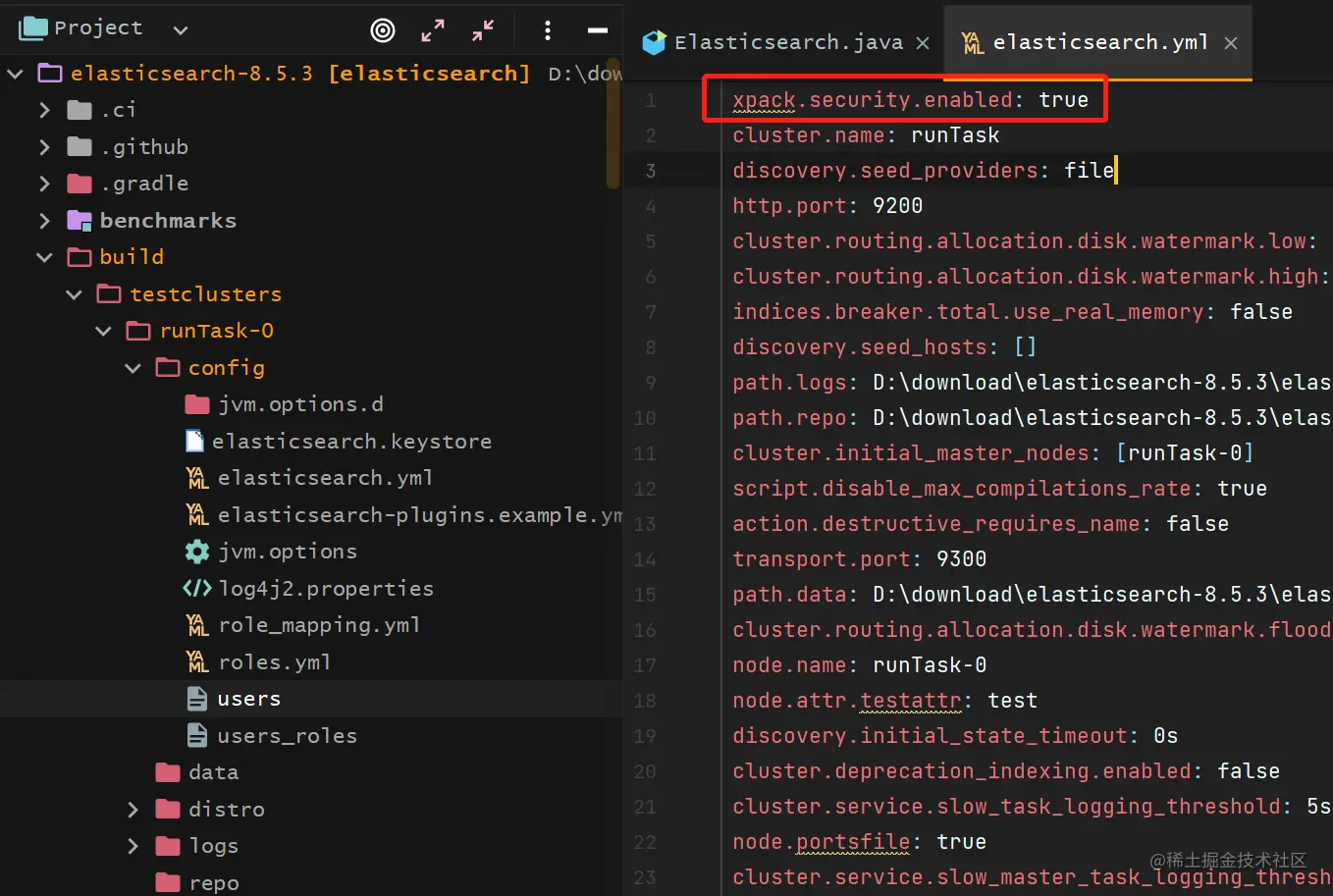
Task: Close the Elasticsearch.java tab
Action: pyautogui.click(x=923, y=43)
